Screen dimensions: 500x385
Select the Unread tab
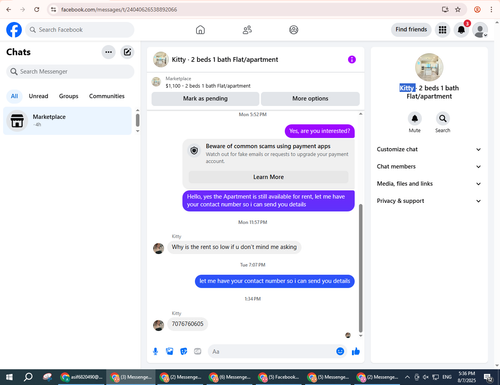[x=38, y=96]
